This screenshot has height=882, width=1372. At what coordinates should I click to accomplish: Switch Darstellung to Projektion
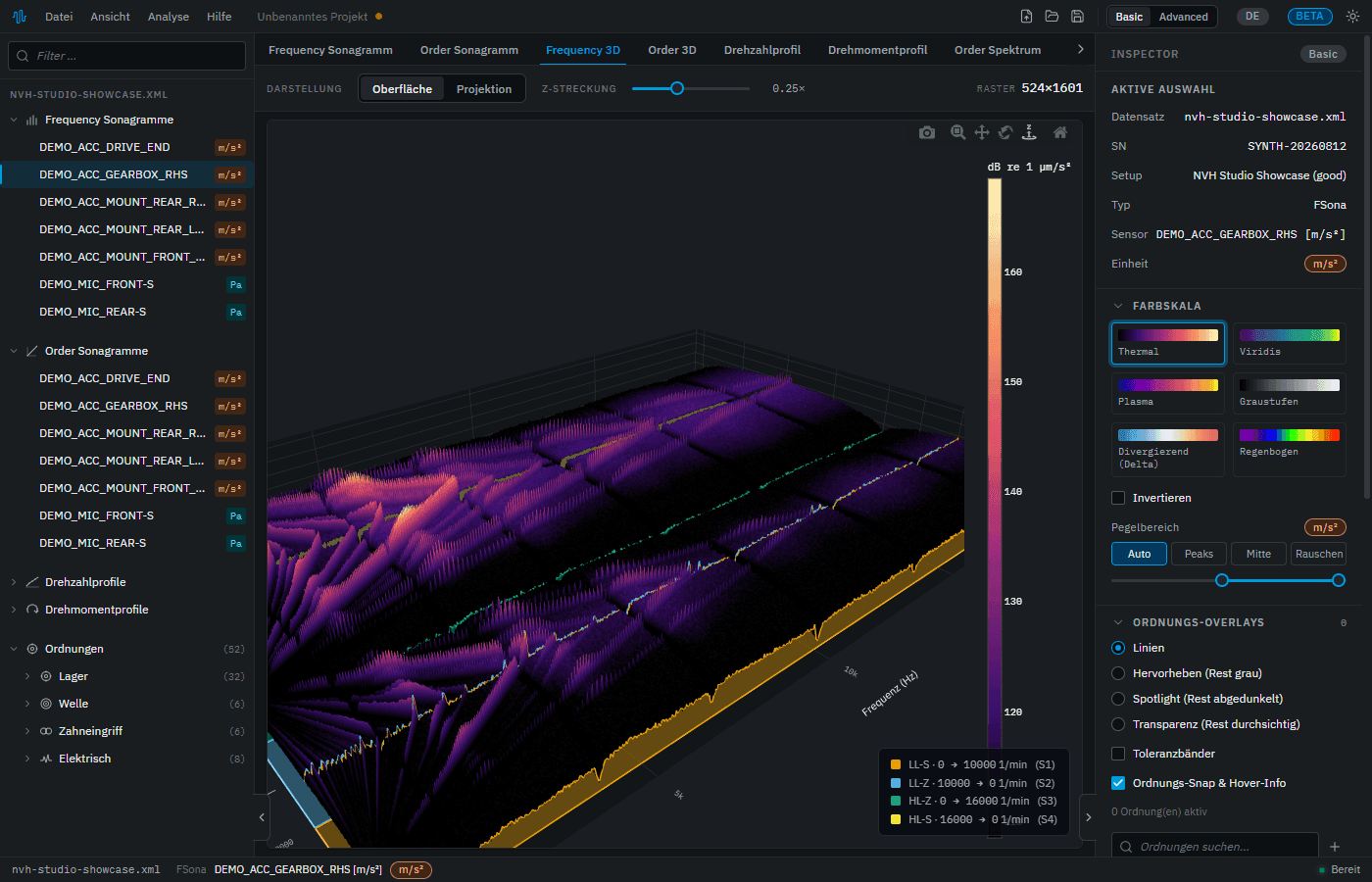coord(484,89)
